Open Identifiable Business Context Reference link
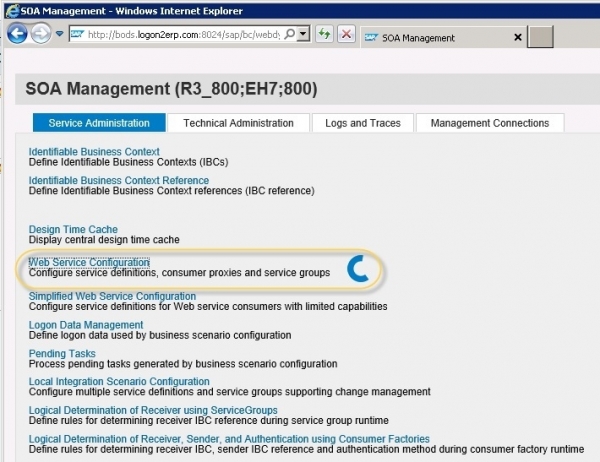This screenshot has height=462, width=600. click(x=119, y=180)
